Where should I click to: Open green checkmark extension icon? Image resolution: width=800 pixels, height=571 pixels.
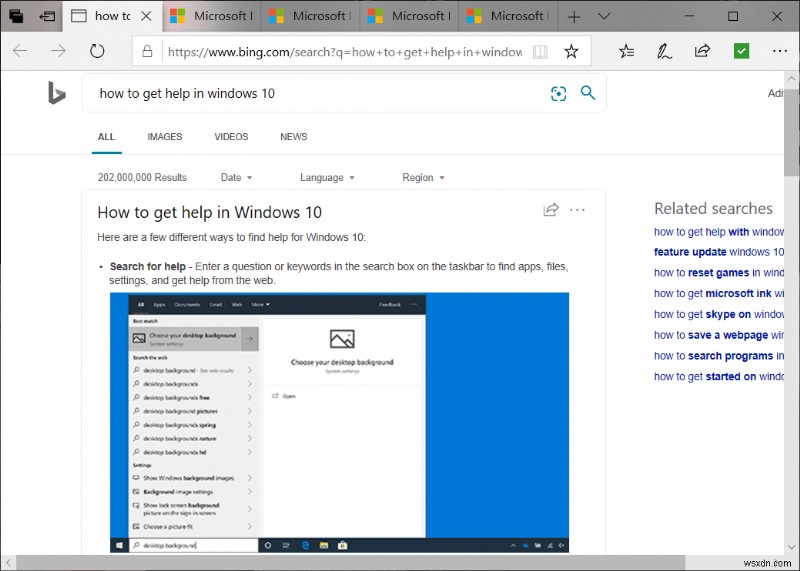[741, 51]
